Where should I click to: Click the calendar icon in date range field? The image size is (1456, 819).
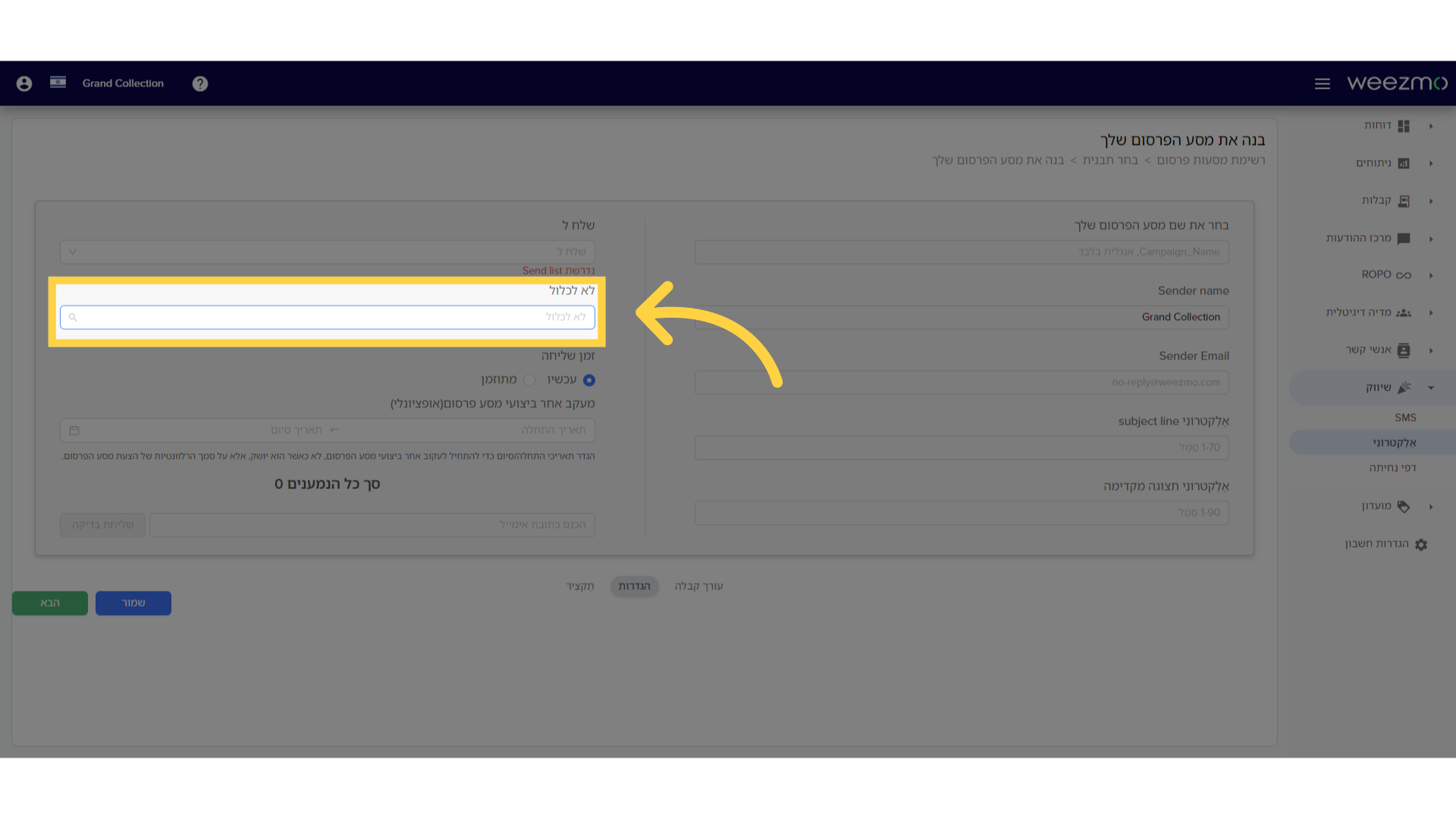click(x=74, y=430)
